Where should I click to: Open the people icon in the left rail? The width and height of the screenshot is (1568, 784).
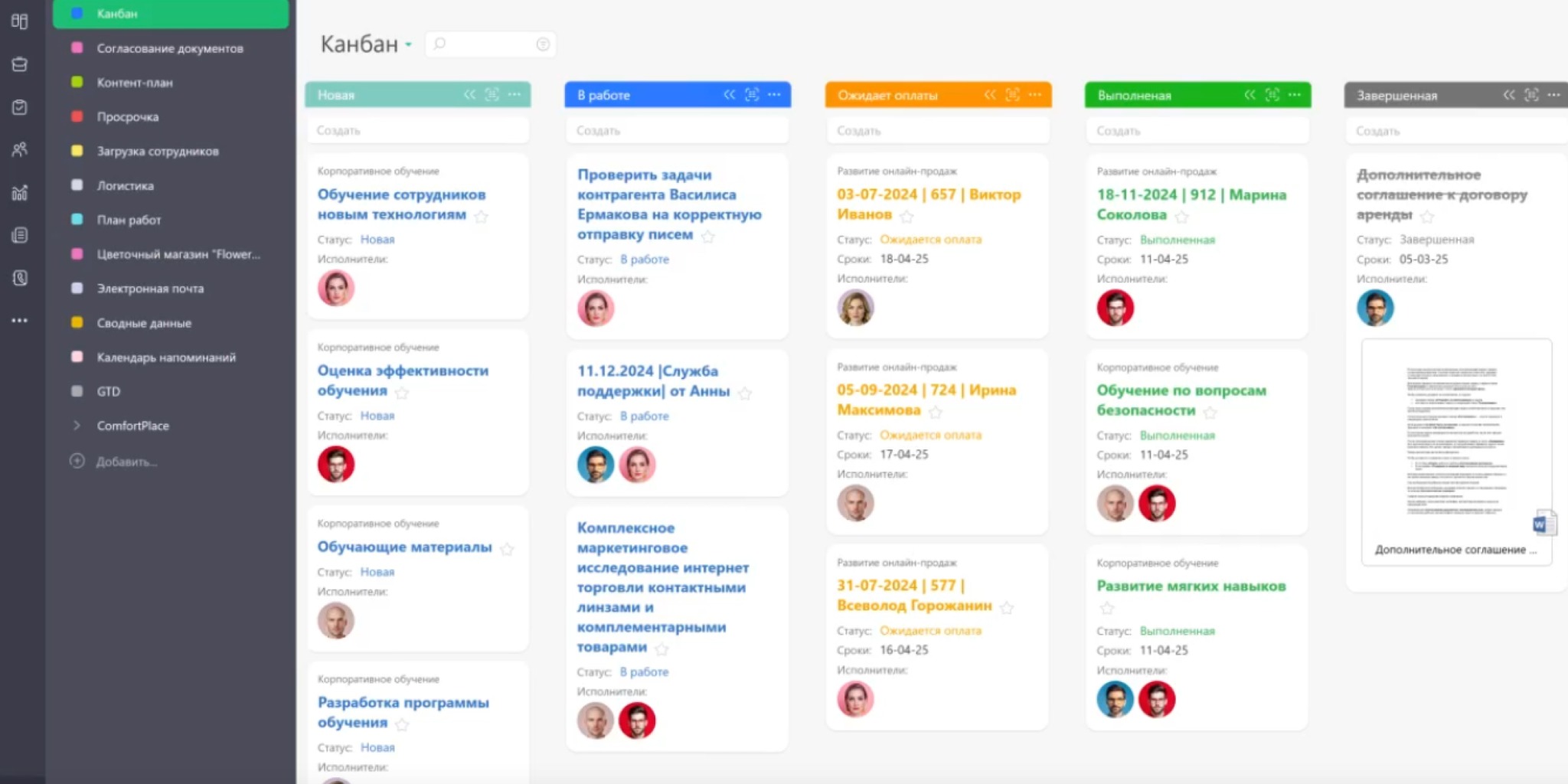tap(20, 149)
